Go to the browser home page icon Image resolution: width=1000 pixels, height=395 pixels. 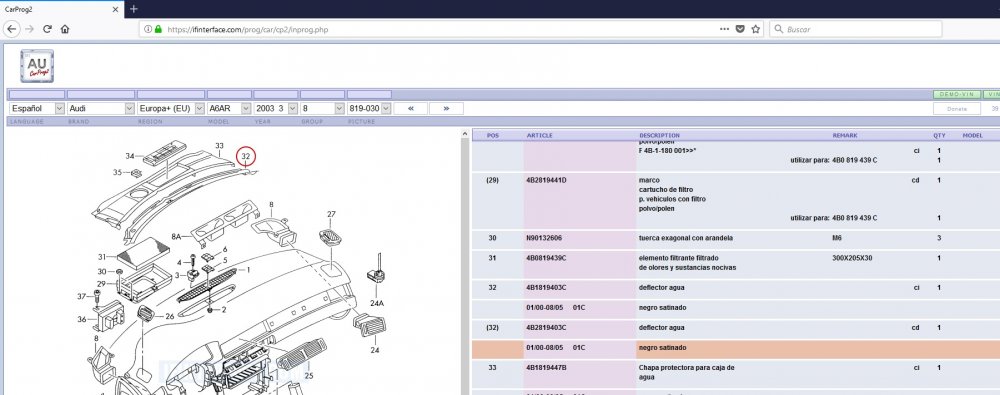[x=64, y=29]
